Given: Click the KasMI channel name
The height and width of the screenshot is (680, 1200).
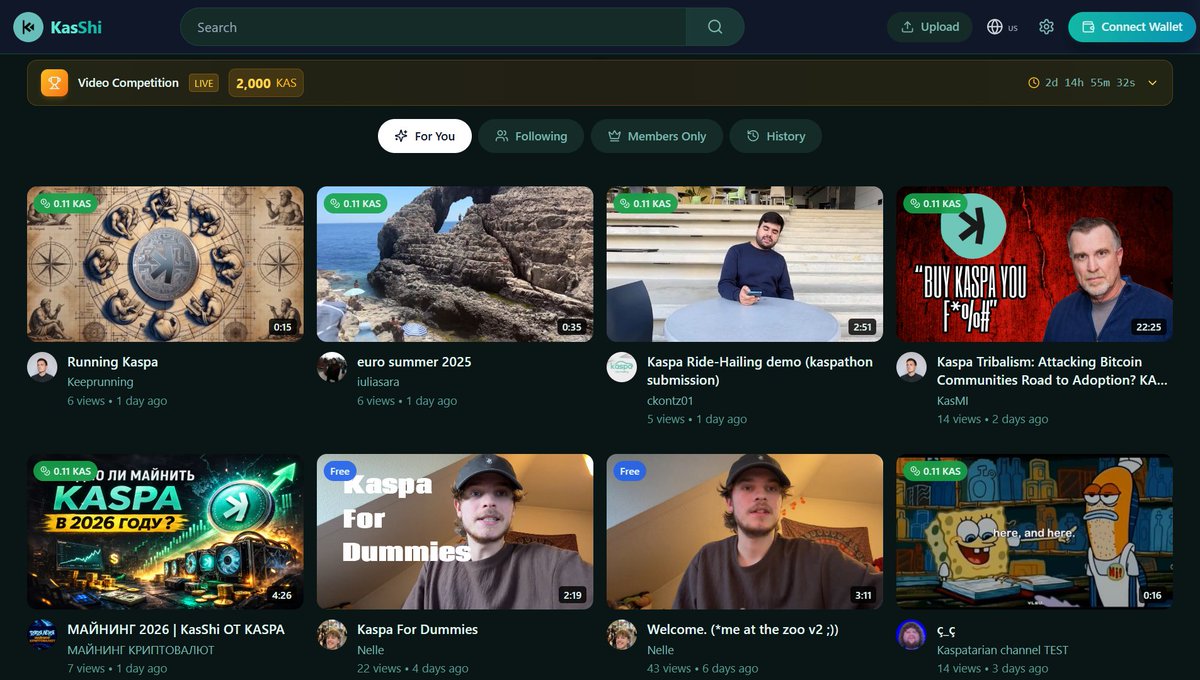Looking at the screenshot, I should (x=953, y=401).
